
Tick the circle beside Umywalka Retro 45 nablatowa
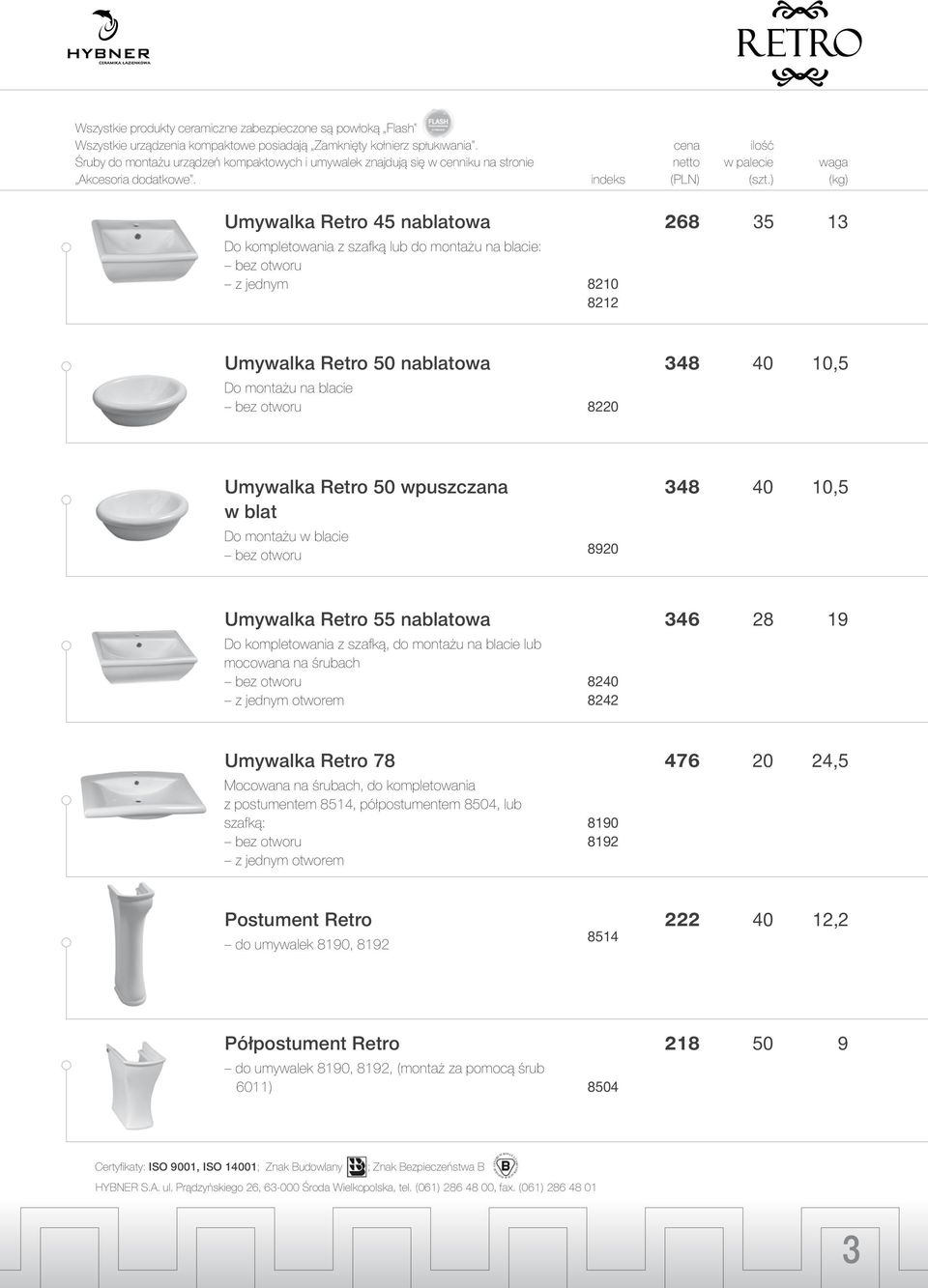click(x=66, y=248)
